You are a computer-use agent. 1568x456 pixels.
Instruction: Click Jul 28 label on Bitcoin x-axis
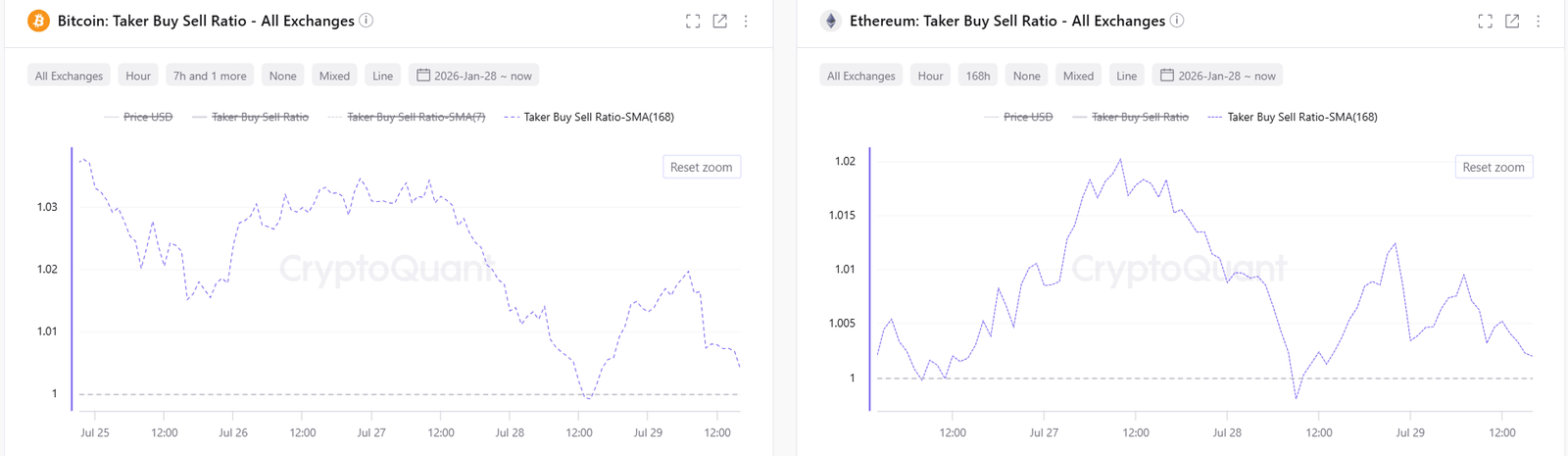click(x=510, y=432)
